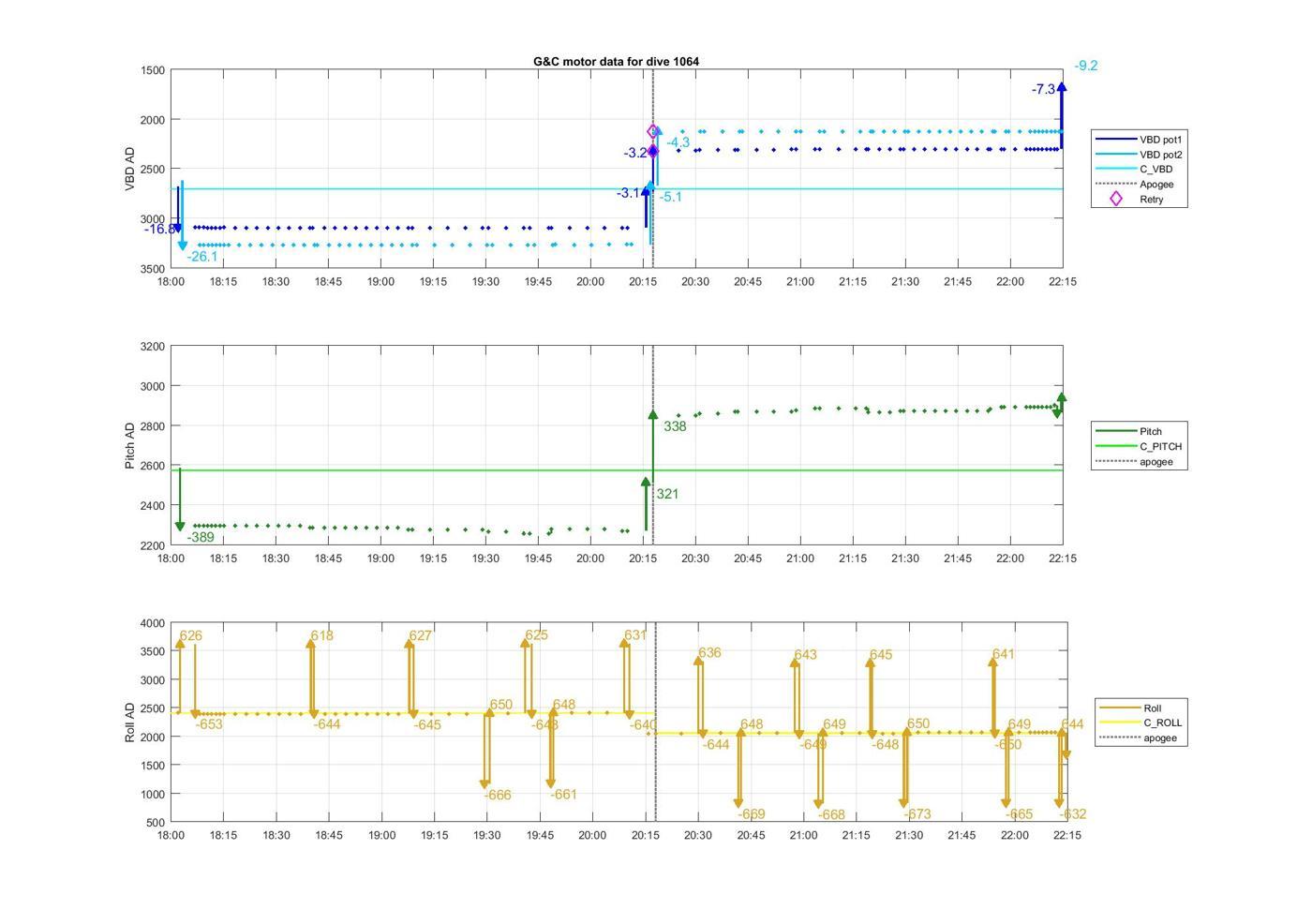The image size is (1312, 924).
Task: Click the '22:15' tick on VBD time axis
Action: pos(1063,281)
